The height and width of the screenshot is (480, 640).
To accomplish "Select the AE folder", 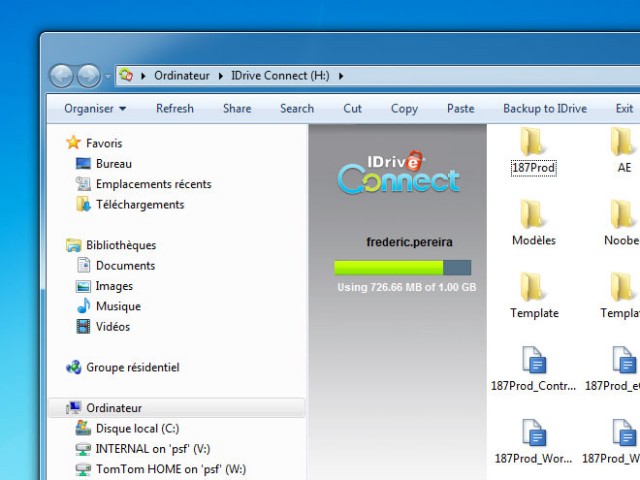I will click(624, 150).
